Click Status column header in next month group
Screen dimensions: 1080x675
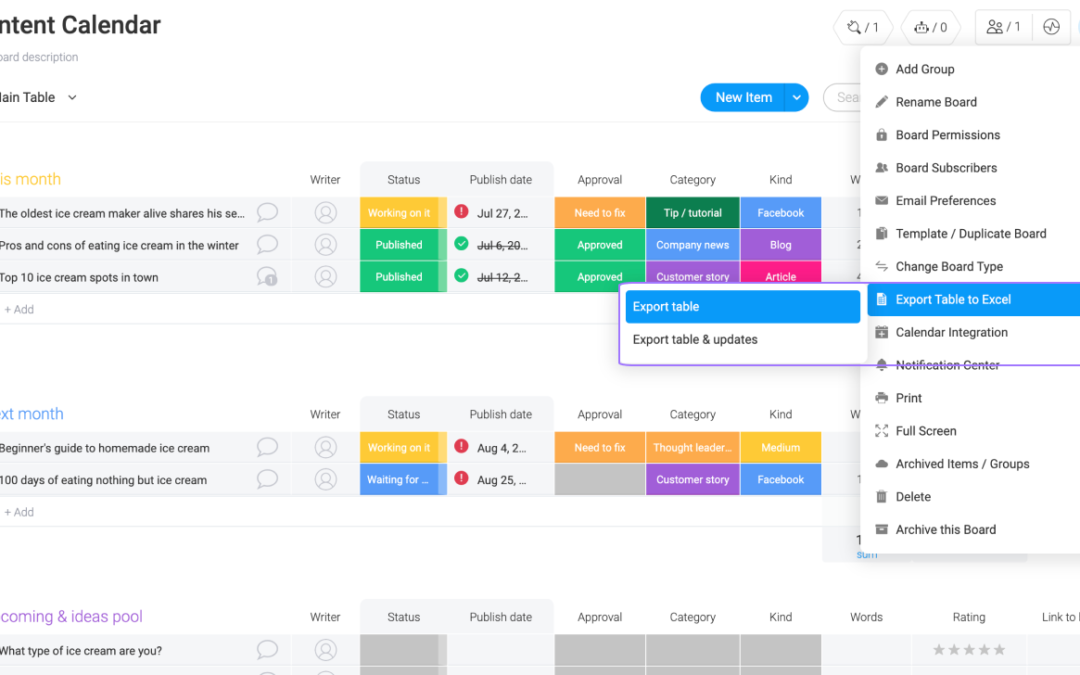click(404, 415)
